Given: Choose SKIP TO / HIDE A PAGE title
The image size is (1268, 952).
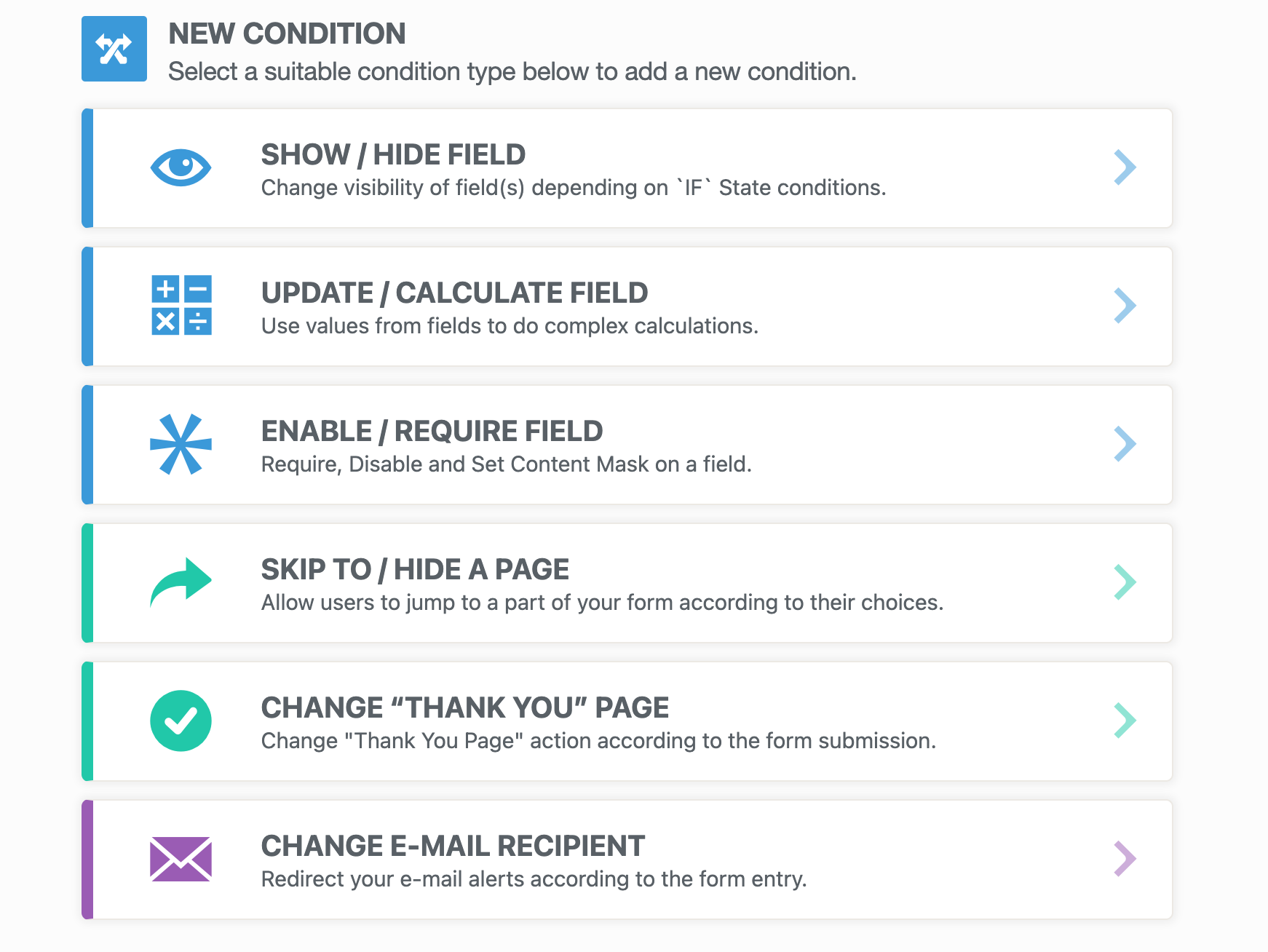Looking at the screenshot, I should [x=415, y=569].
